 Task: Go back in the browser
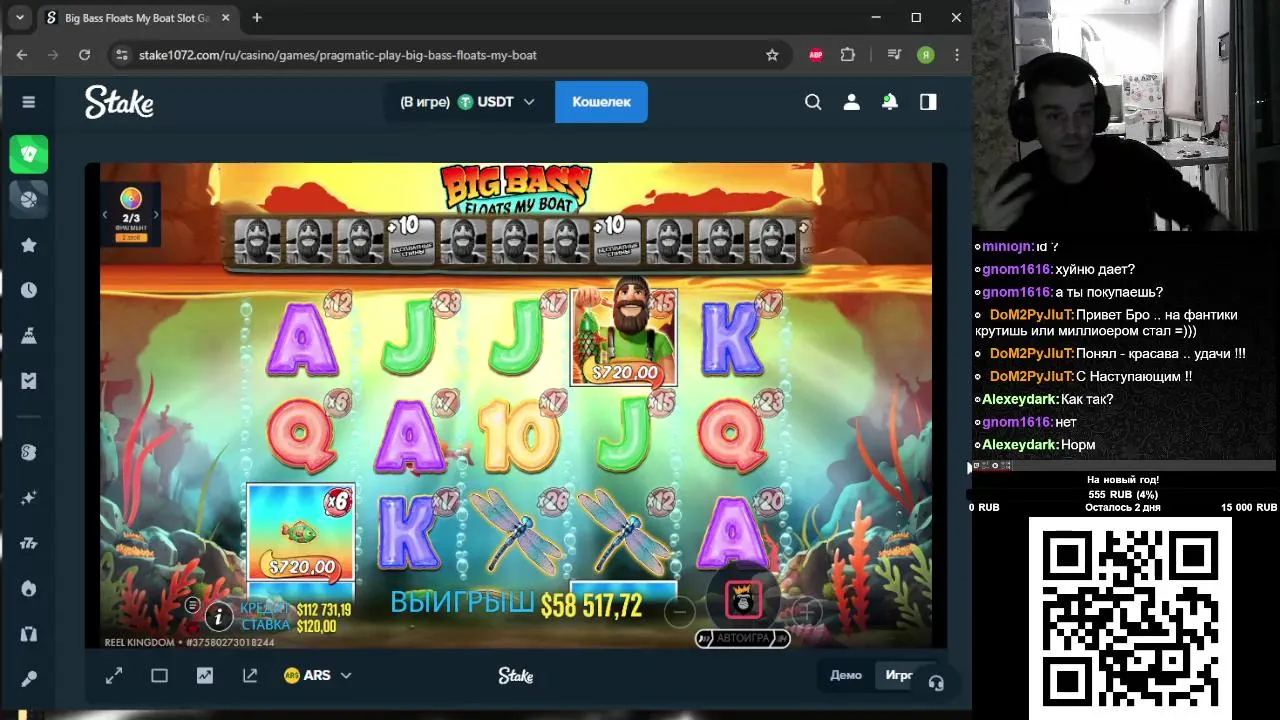coord(22,55)
